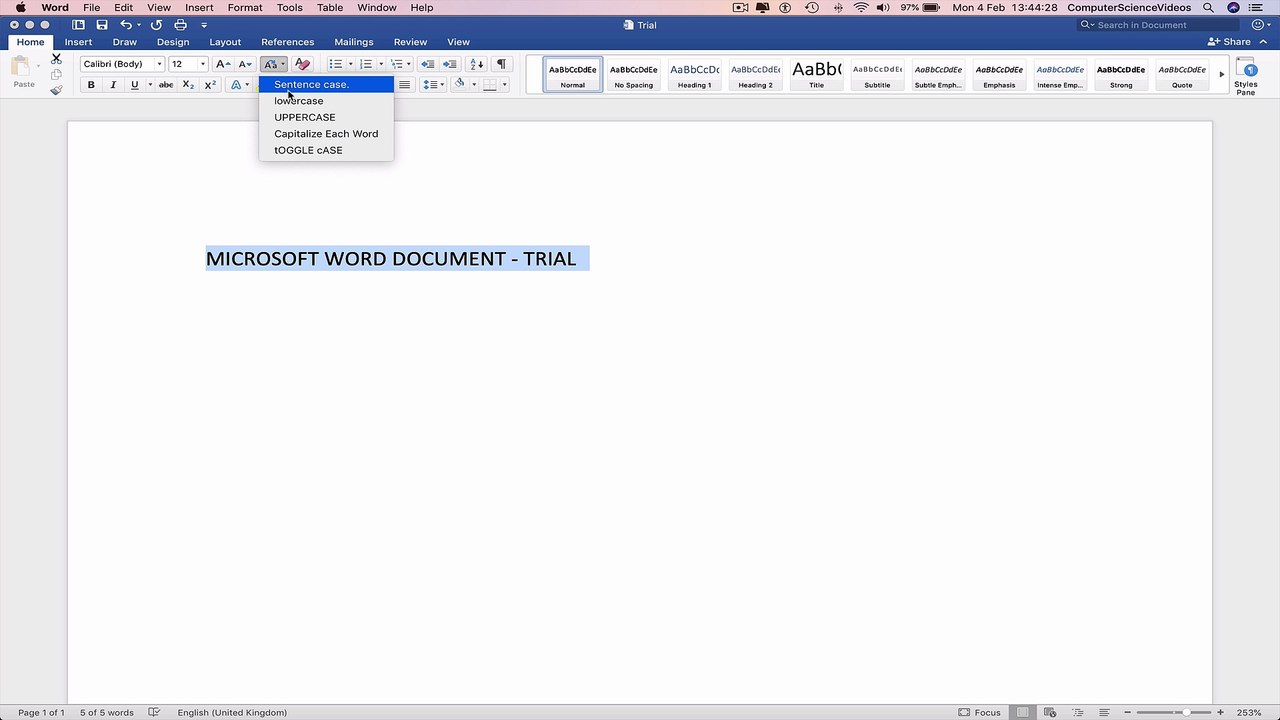1280x720 pixels.
Task: Click the Text Effects A icon
Action: pyautogui.click(x=236, y=85)
